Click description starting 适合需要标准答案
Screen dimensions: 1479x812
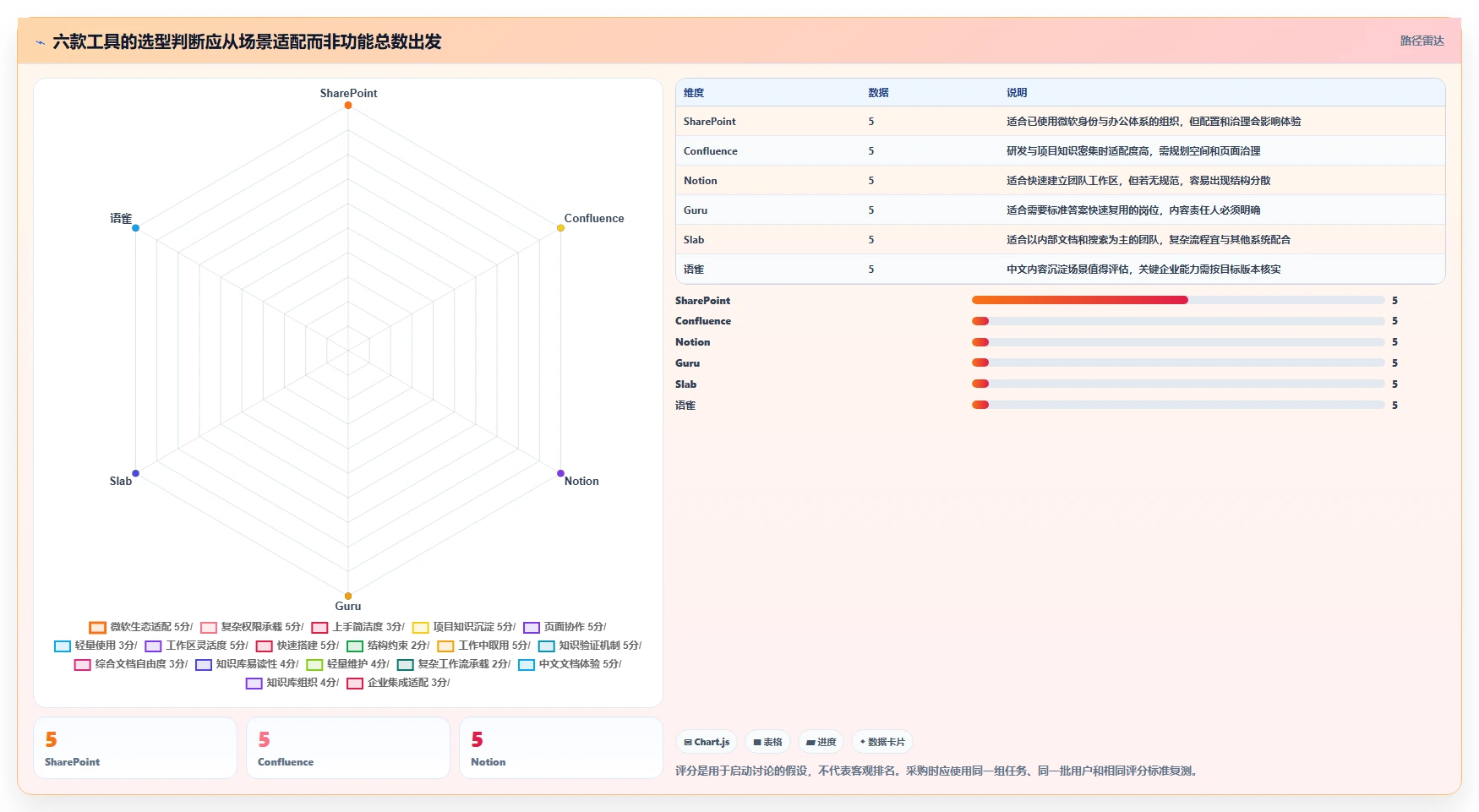click(1133, 210)
